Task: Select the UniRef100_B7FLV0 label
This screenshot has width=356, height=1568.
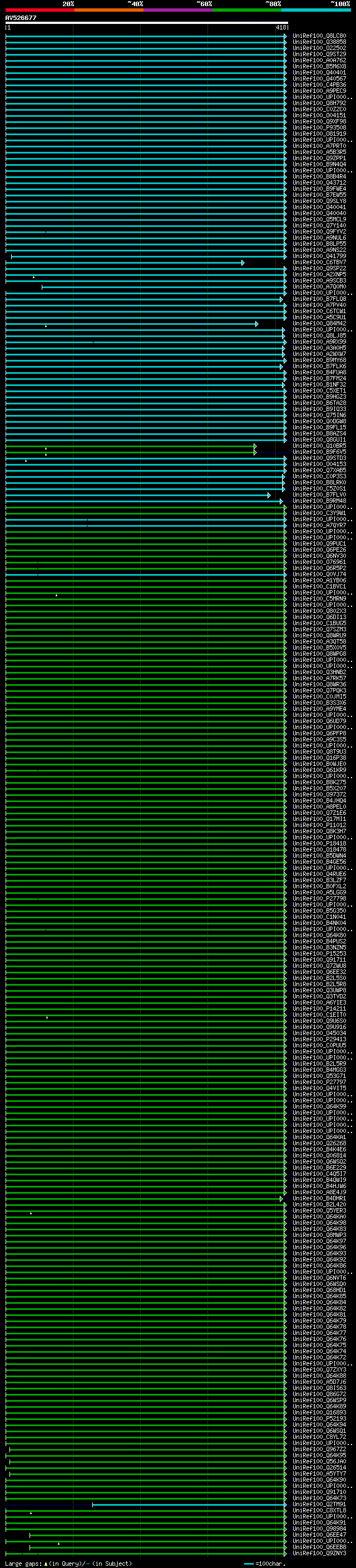Action: (x=319, y=495)
